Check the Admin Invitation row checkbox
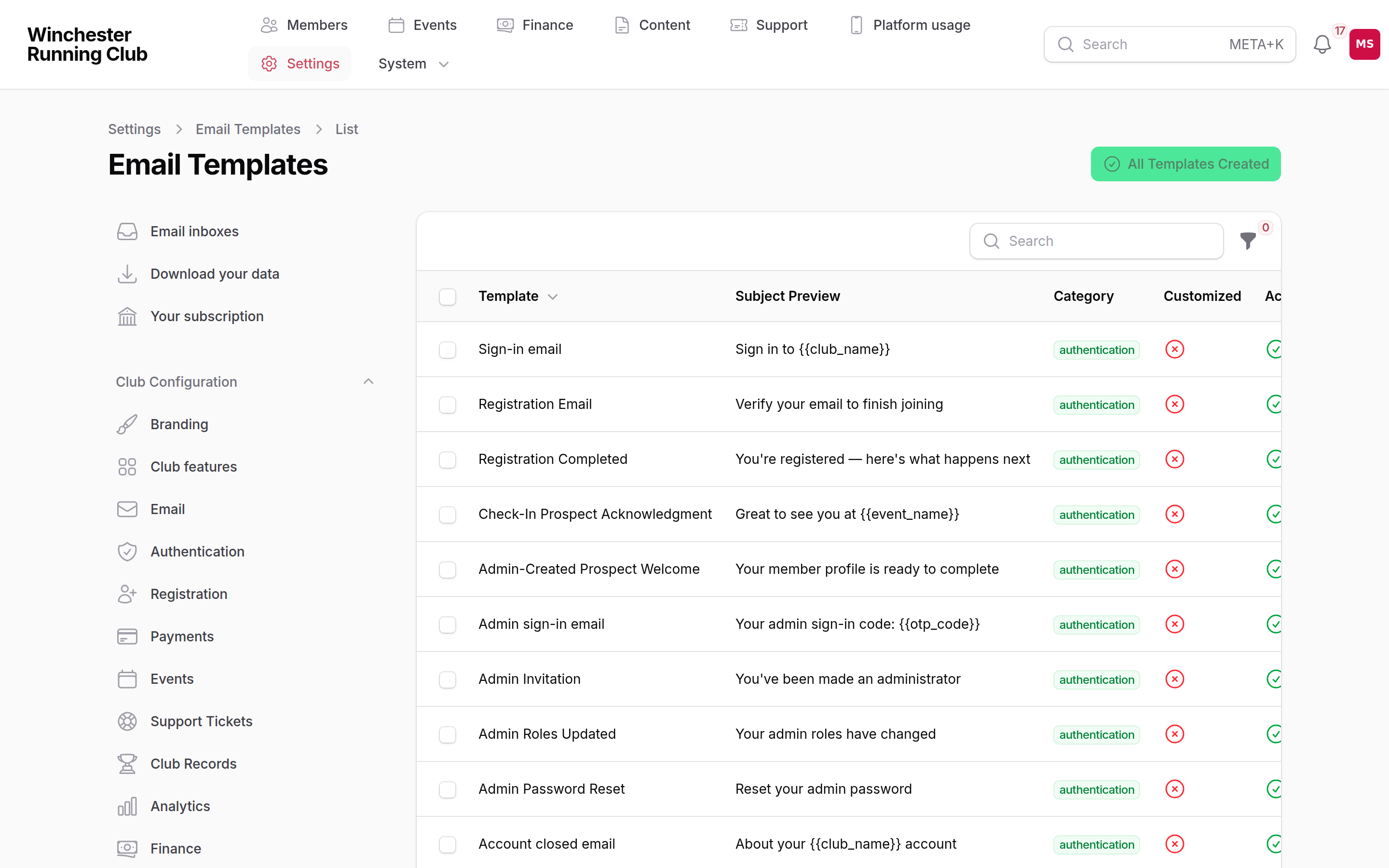 pyautogui.click(x=447, y=680)
